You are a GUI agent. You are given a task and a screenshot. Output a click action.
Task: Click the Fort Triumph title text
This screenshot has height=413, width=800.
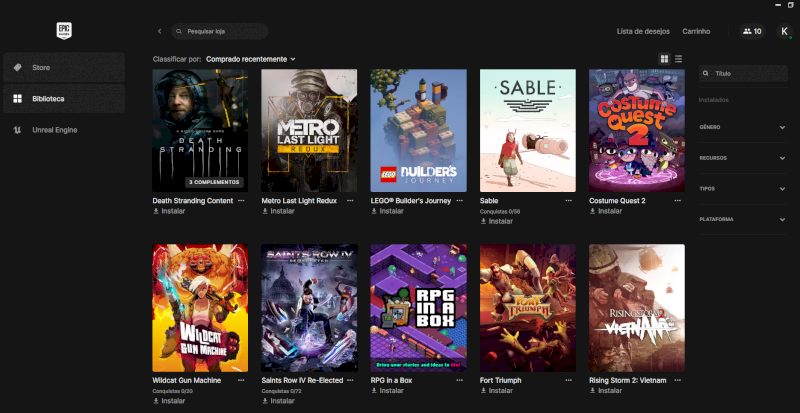pyautogui.click(x=501, y=380)
